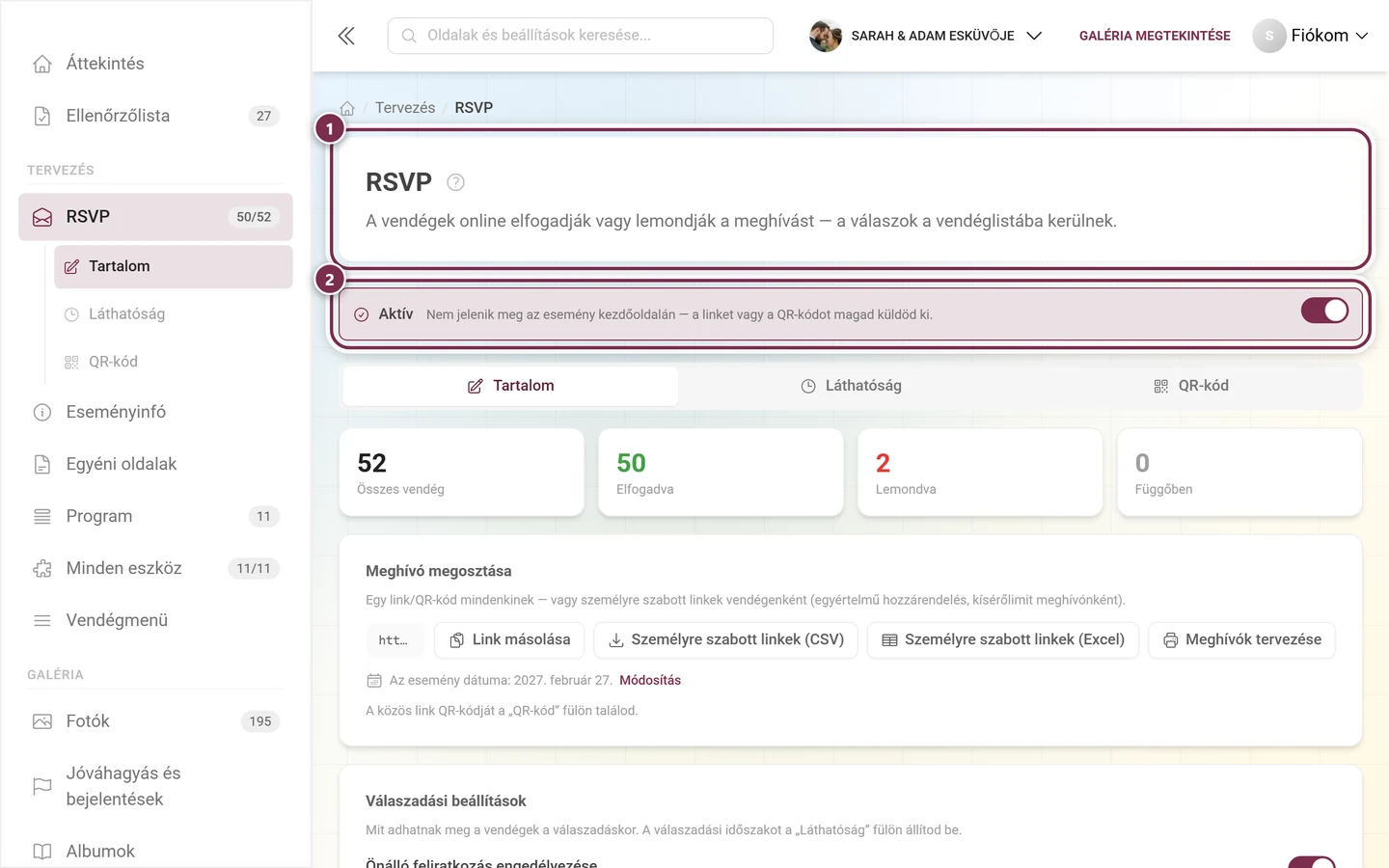Click the Fotók image icon
The width and height of the screenshot is (1389, 868).
coord(42,721)
